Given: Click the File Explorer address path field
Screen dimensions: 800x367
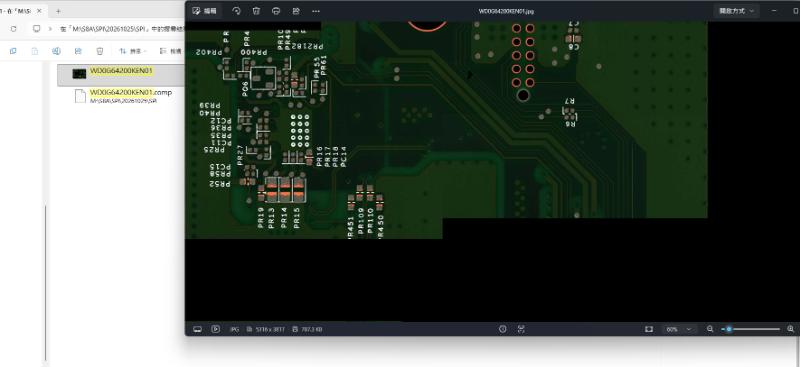Looking at the screenshot, I should coord(121,29).
